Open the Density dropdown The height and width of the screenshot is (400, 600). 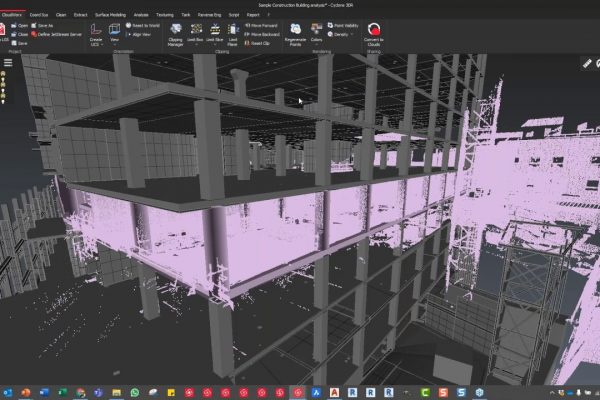pyautogui.click(x=342, y=35)
